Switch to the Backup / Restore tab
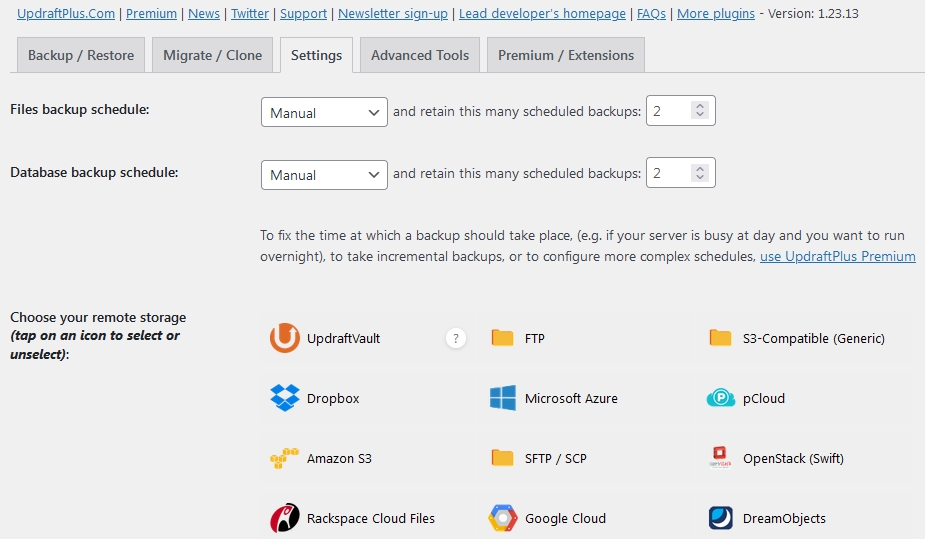 (x=81, y=55)
